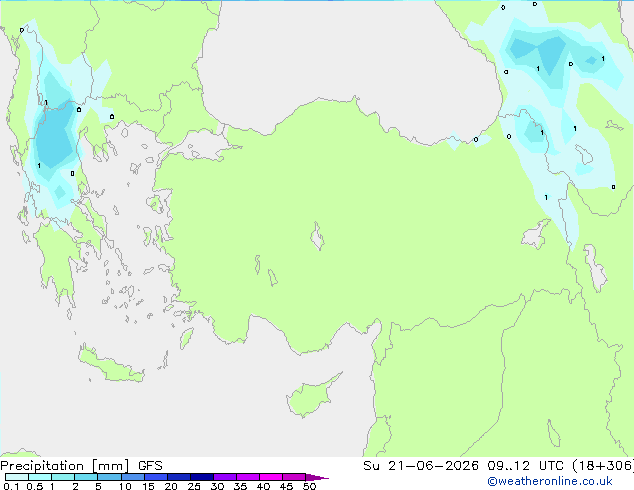Viewport: 634px width, 490px height.
Task: Click the 20–25 mm legend color swatch
Action: 179,477
